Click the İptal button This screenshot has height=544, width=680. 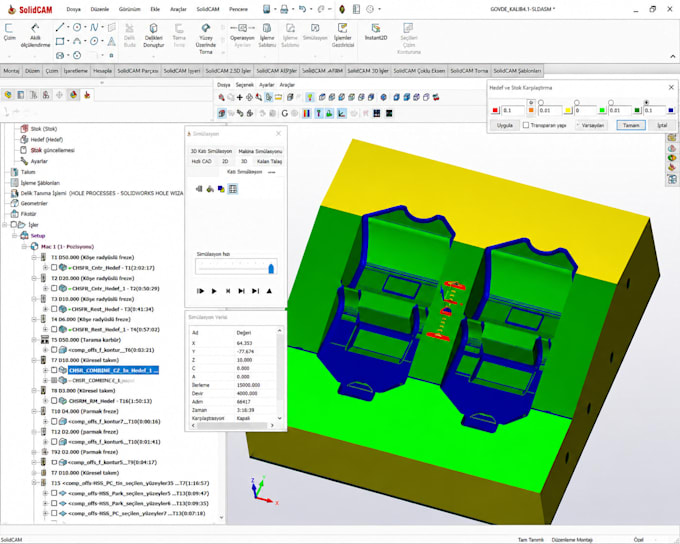(662, 125)
